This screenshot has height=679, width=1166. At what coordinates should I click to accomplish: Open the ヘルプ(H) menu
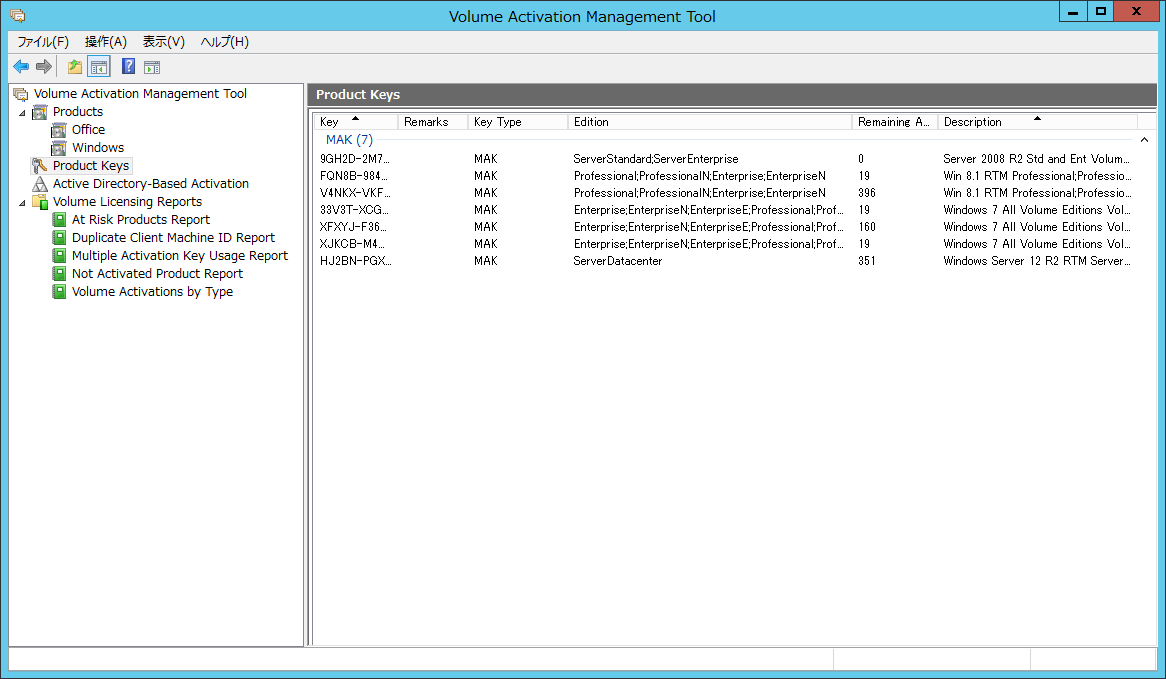[225, 42]
